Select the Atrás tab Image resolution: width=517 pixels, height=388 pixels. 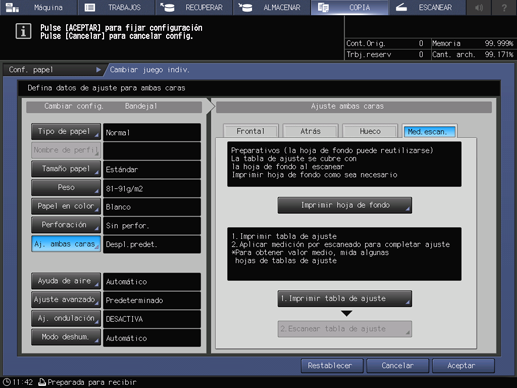click(310, 131)
